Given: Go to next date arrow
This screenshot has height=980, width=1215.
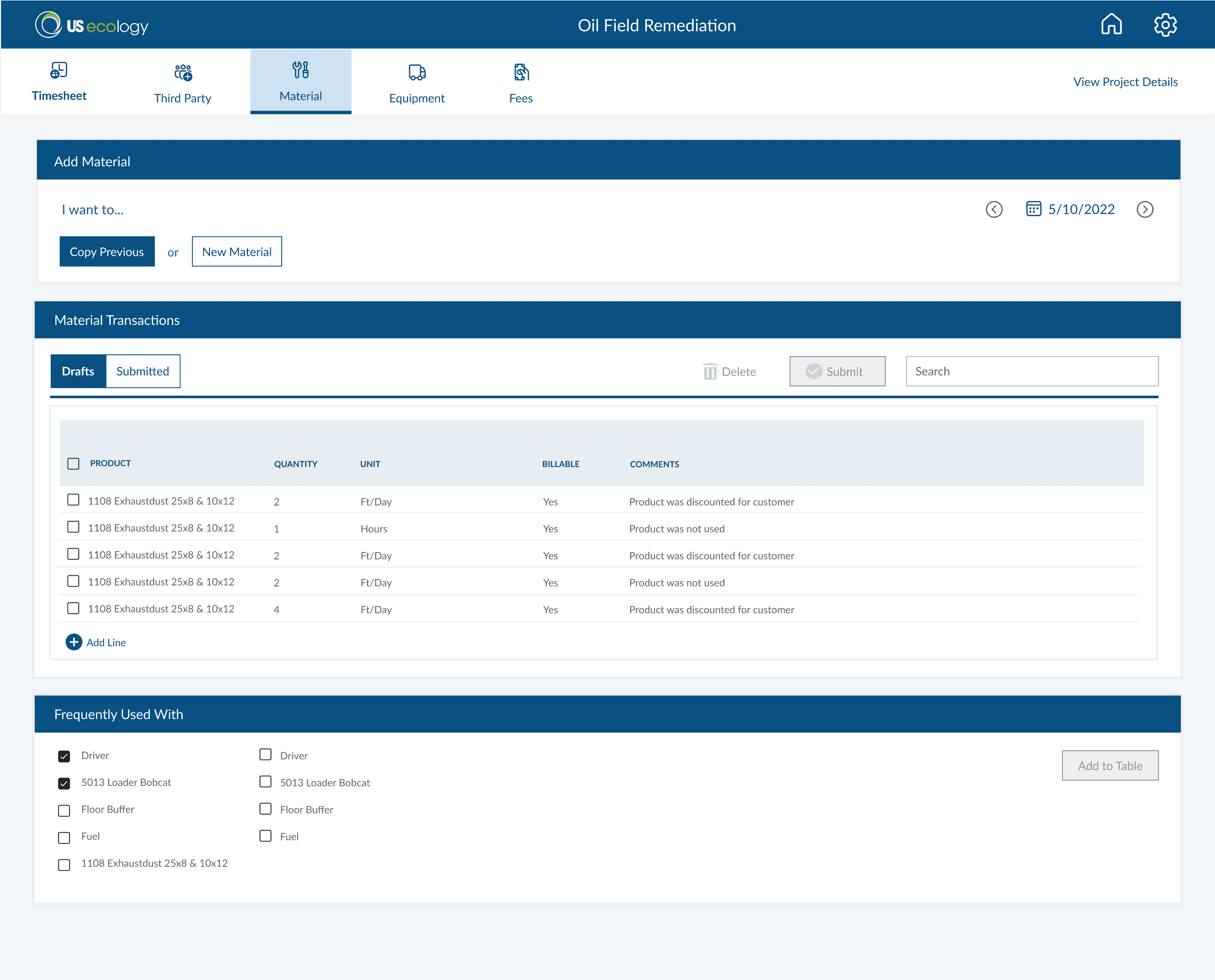Looking at the screenshot, I should [x=1144, y=209].
